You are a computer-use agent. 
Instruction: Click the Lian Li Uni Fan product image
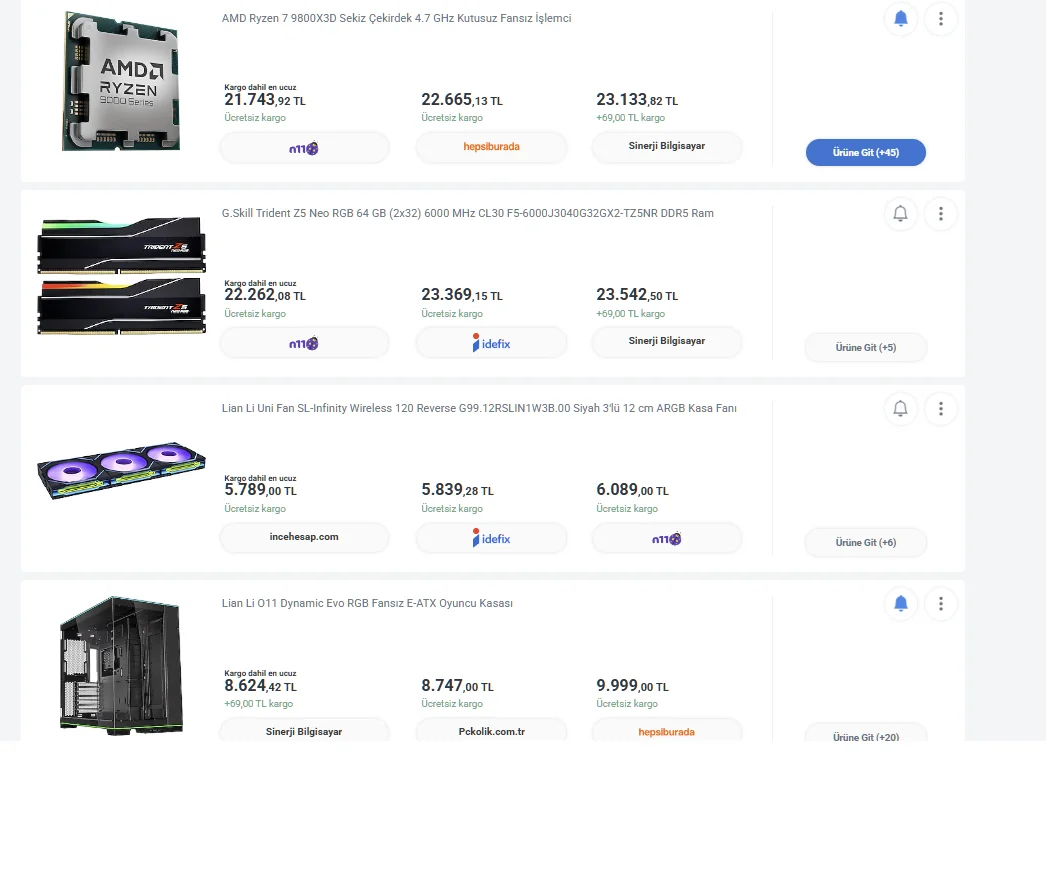(121, 471)
